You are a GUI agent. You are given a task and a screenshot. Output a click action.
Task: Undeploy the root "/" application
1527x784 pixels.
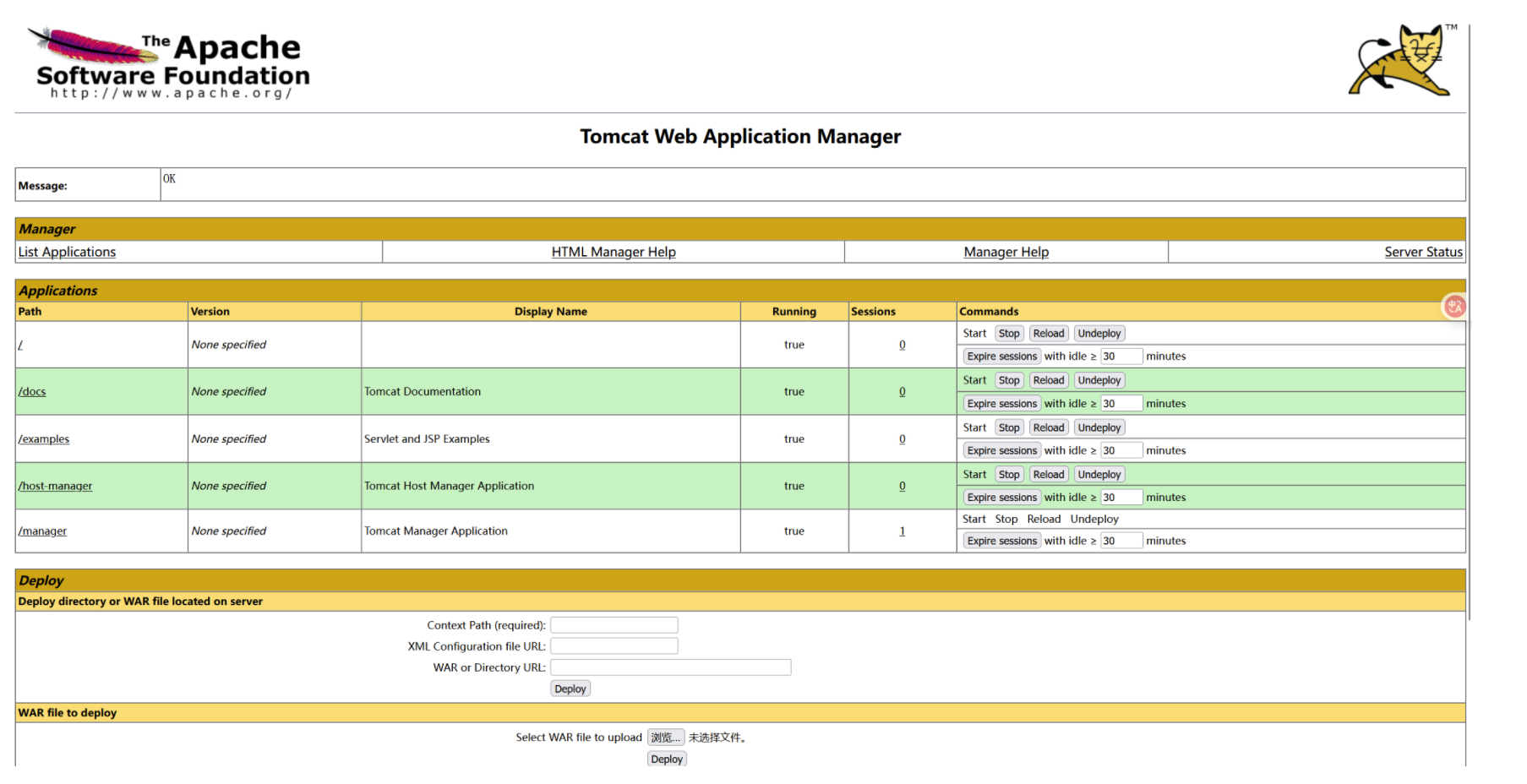click(1099, 334)
